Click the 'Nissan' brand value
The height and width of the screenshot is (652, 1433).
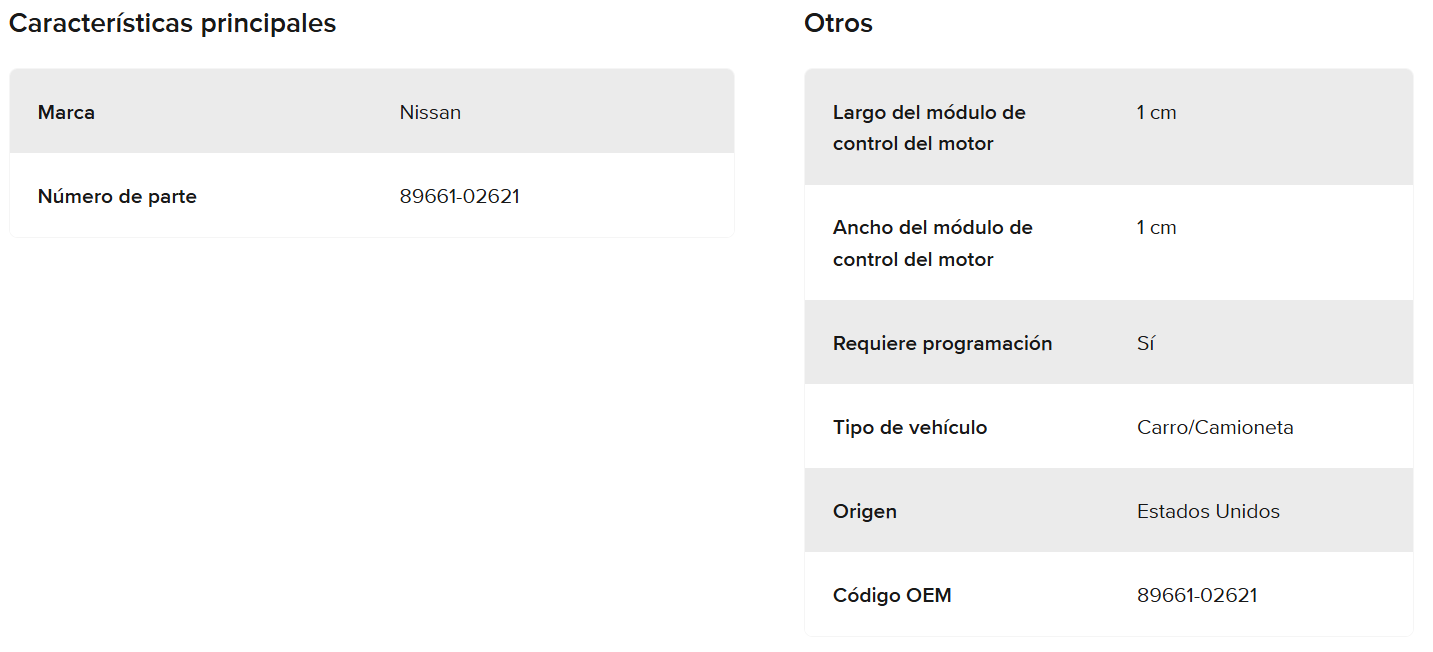coord(430,112)
